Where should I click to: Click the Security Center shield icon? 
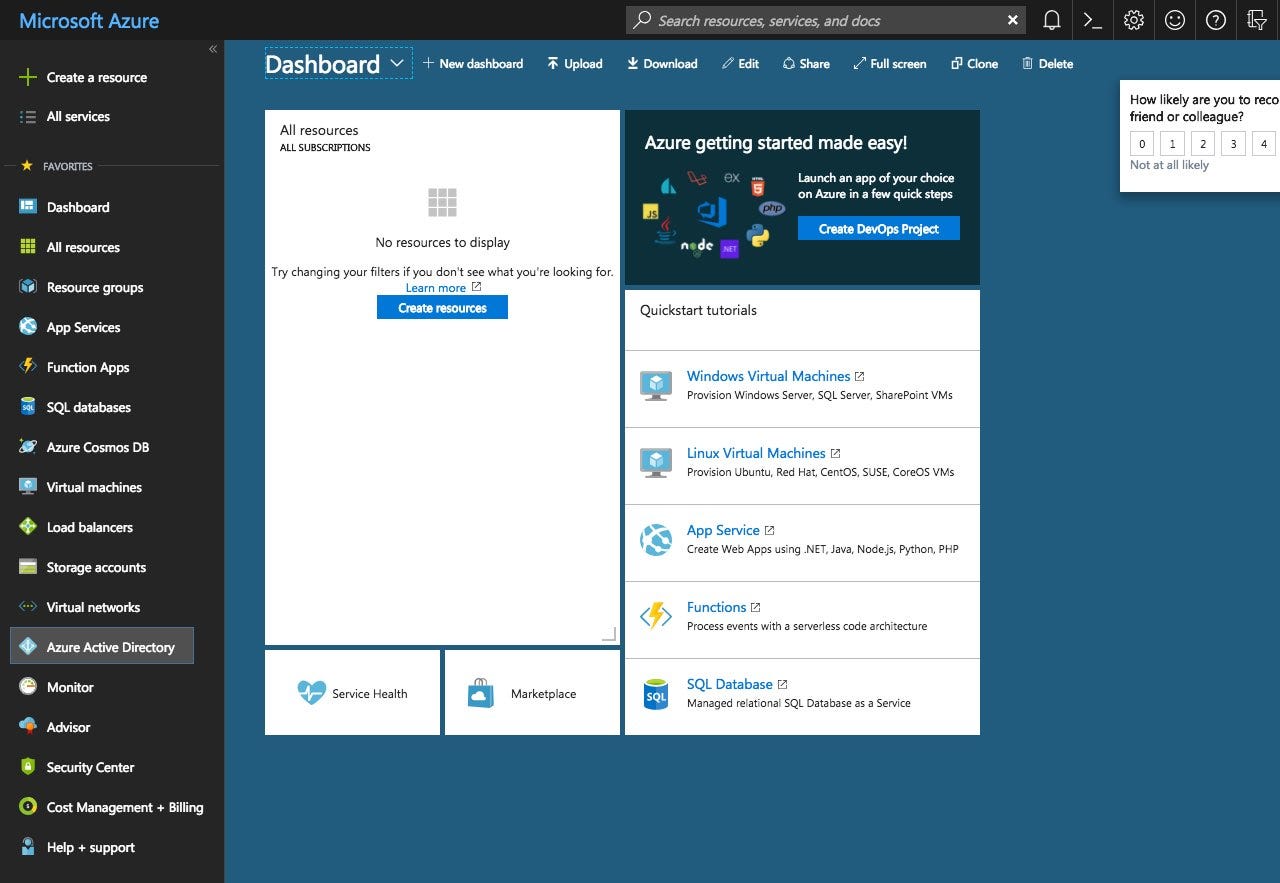[28, 767]
